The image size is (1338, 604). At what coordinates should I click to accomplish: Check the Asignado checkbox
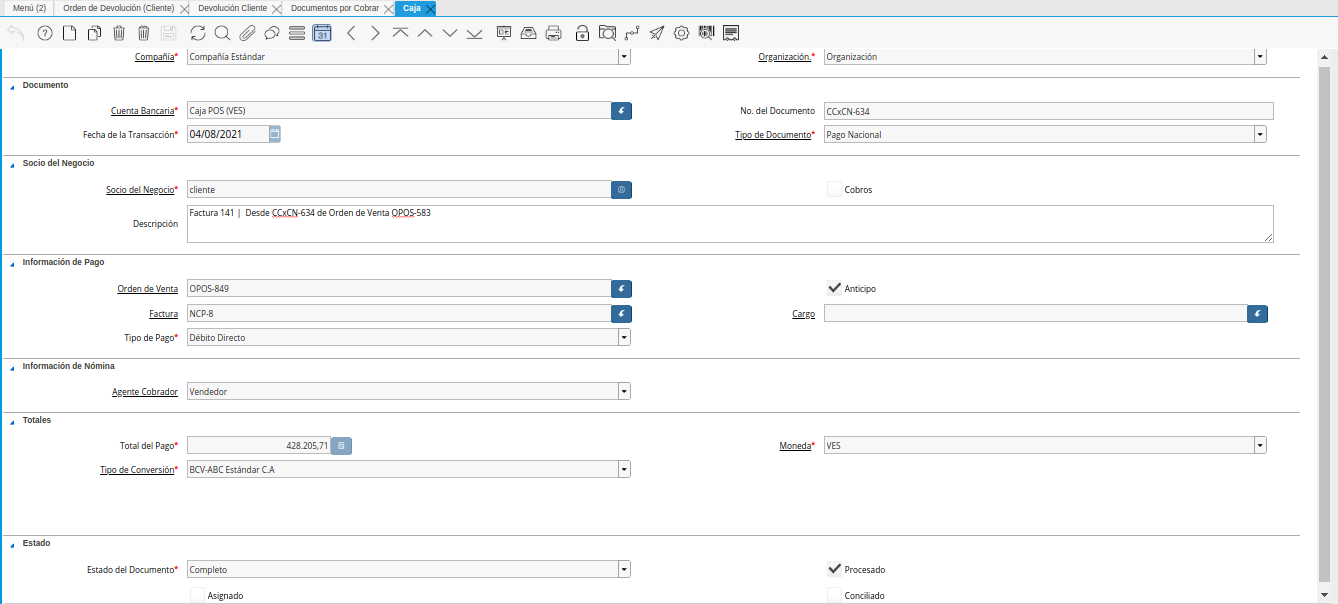(x=197, y=595)
